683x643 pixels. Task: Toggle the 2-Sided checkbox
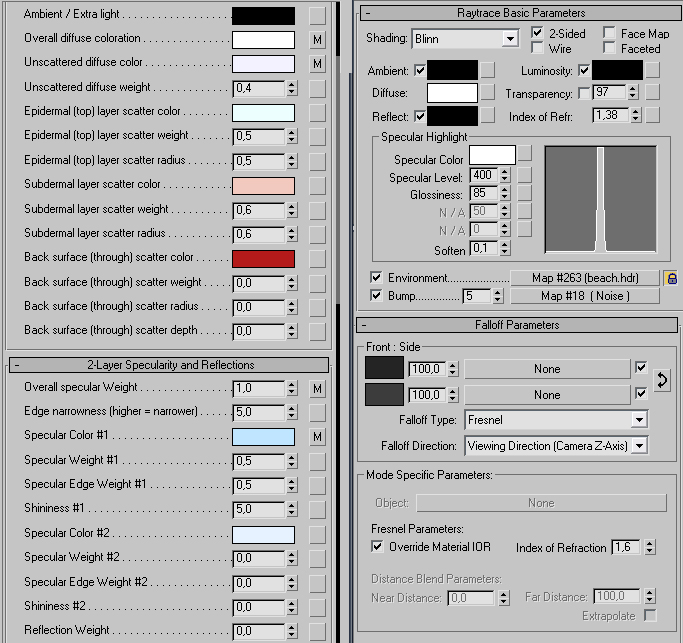537,33
